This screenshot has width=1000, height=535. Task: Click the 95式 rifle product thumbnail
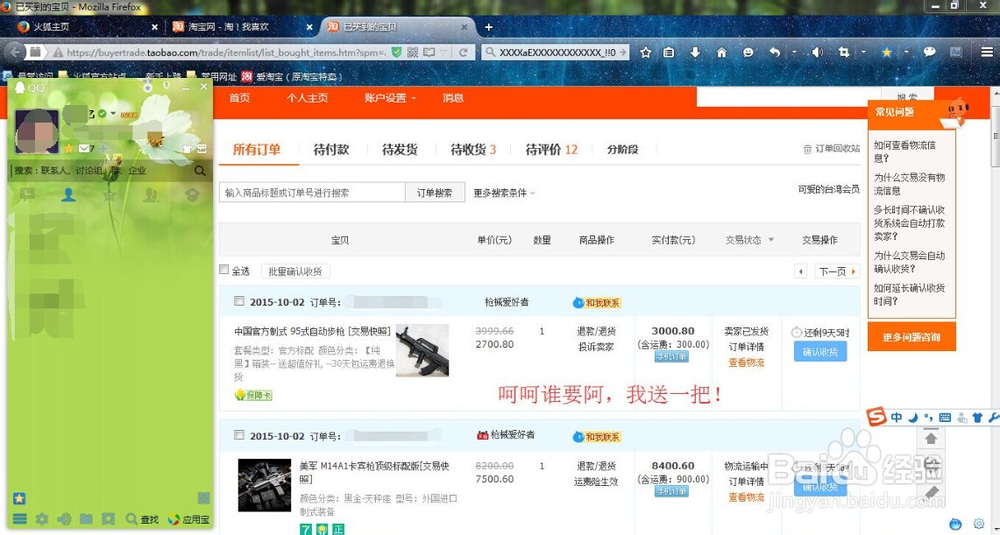[422, 350]
